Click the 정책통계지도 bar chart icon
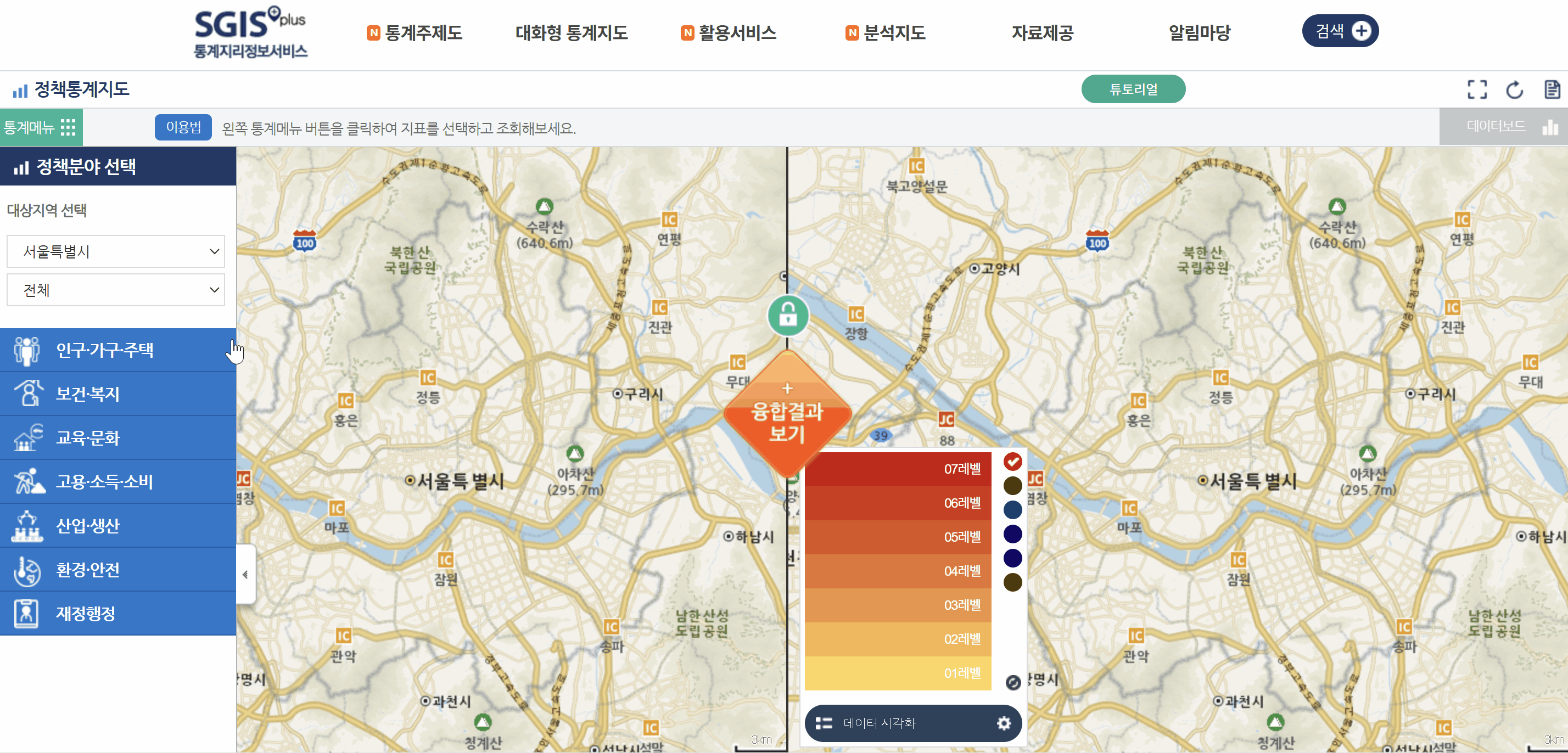The height and width of the screenshot is (753, 1568). tap(20, 91)
